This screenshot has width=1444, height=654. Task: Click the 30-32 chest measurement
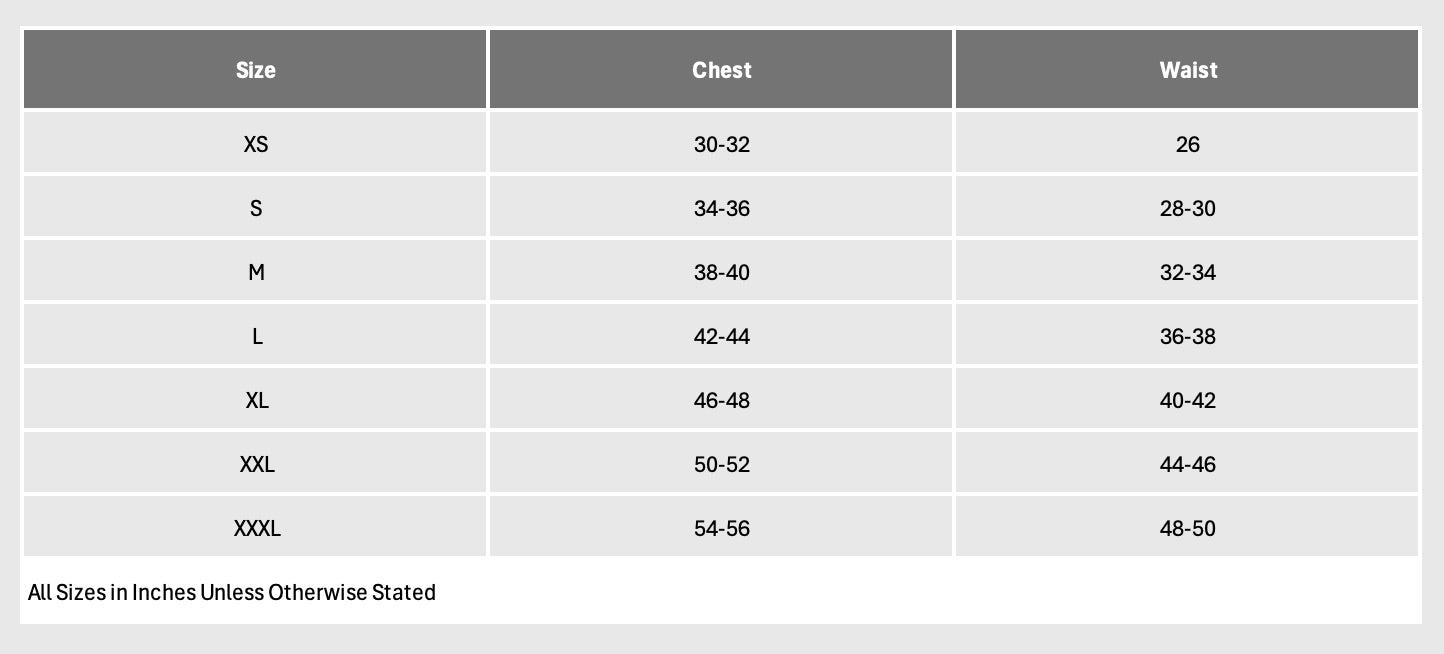point(721,144)
